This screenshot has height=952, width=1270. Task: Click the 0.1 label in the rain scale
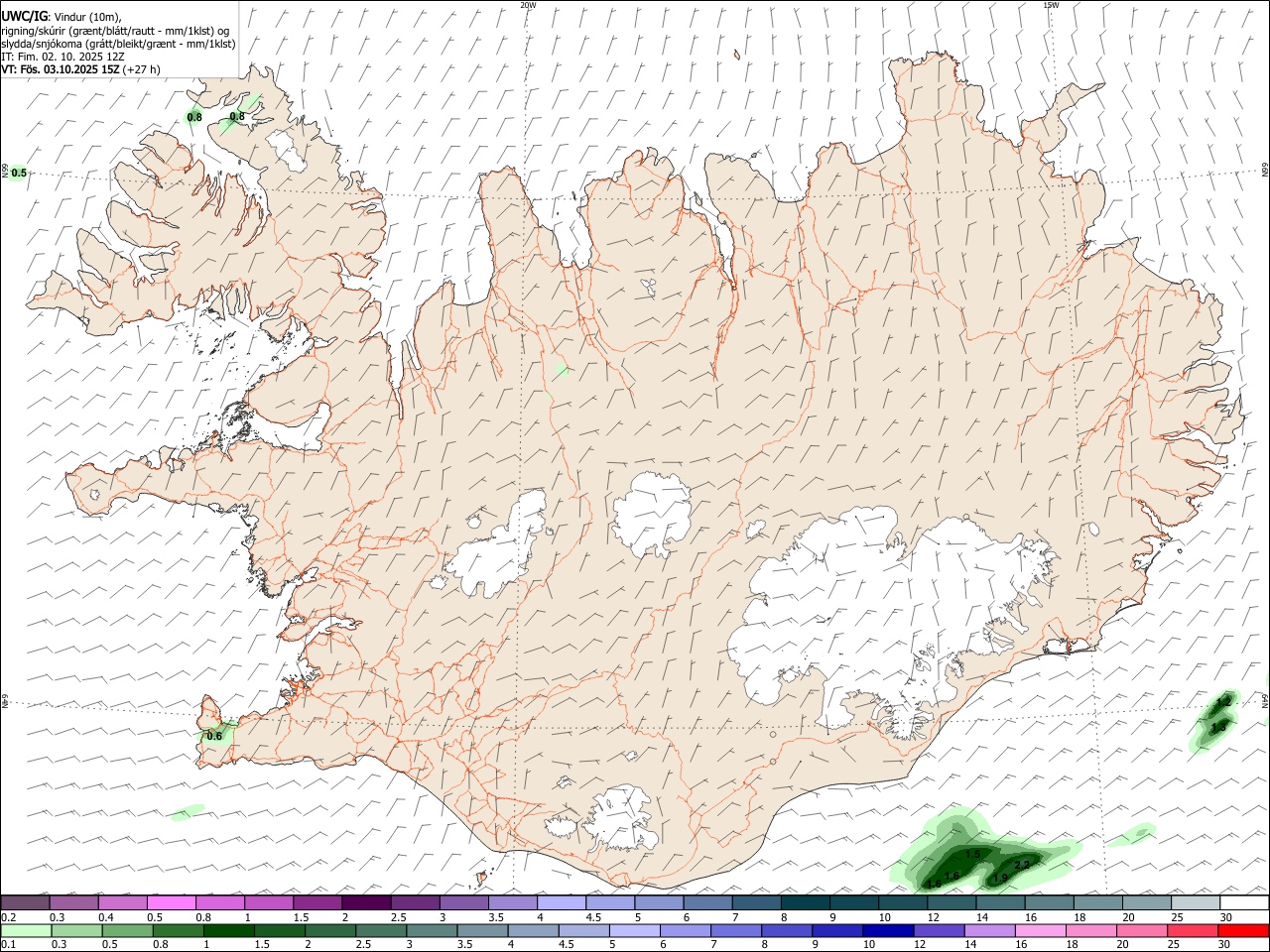[x=8, y=945]
